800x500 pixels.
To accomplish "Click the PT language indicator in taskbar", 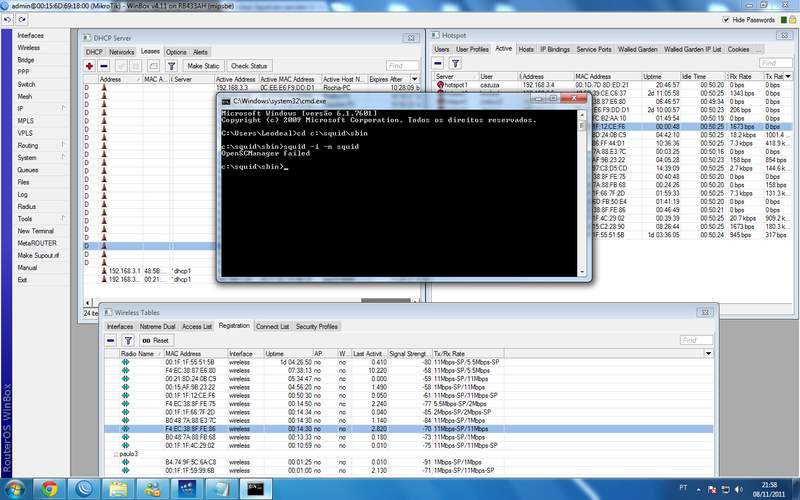I will (x=683, y=487).
